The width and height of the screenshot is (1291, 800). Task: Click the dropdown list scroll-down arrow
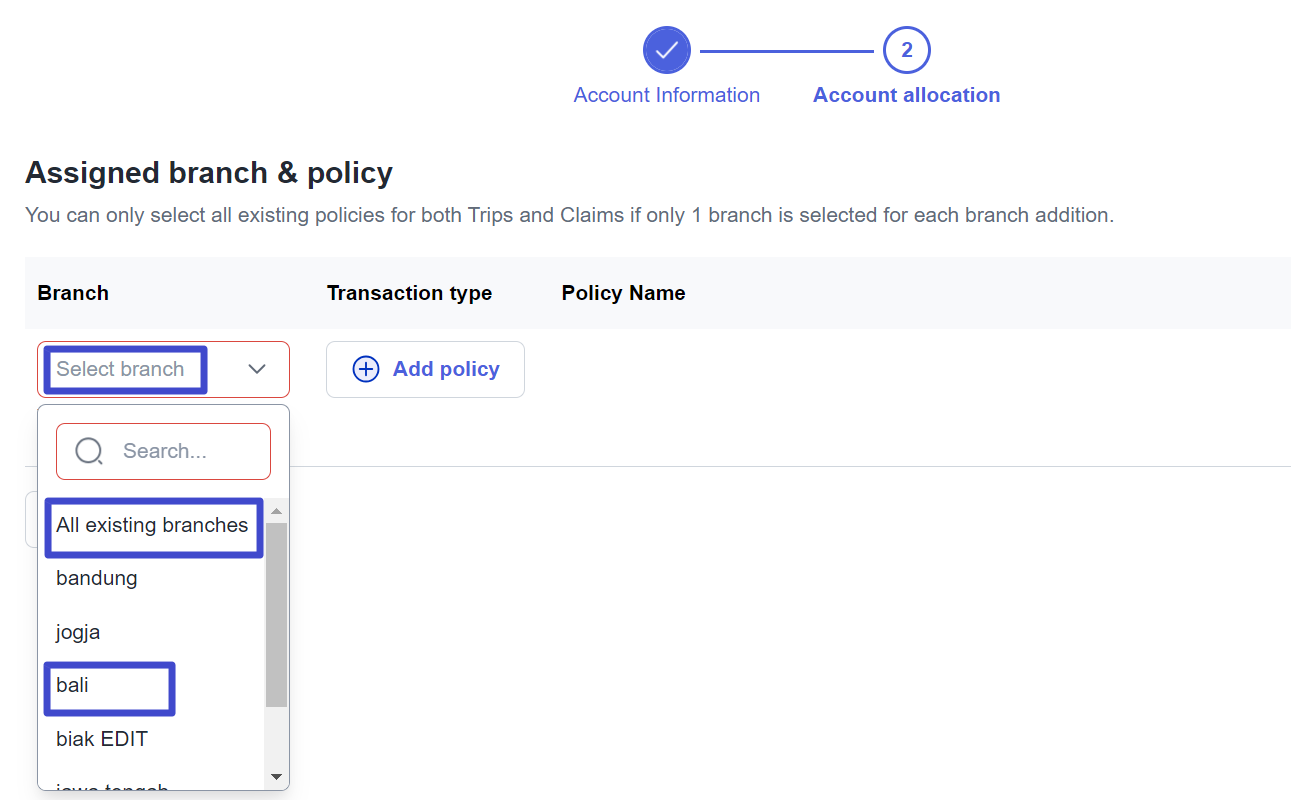pyautogui.click(x=277, y=777)
